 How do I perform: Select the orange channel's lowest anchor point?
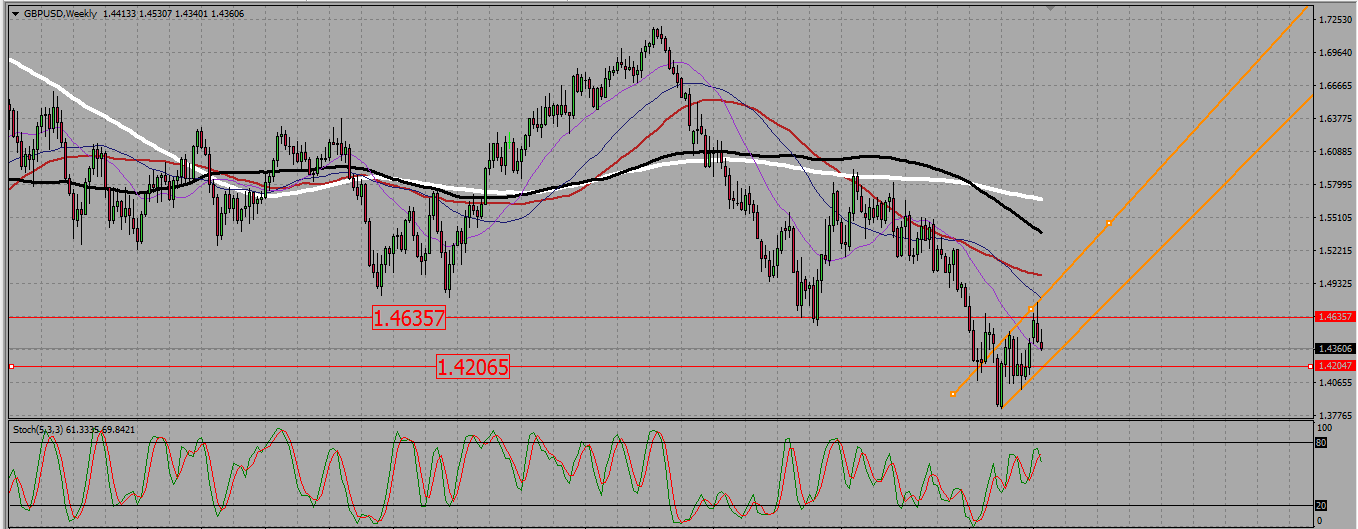point(952,394)
